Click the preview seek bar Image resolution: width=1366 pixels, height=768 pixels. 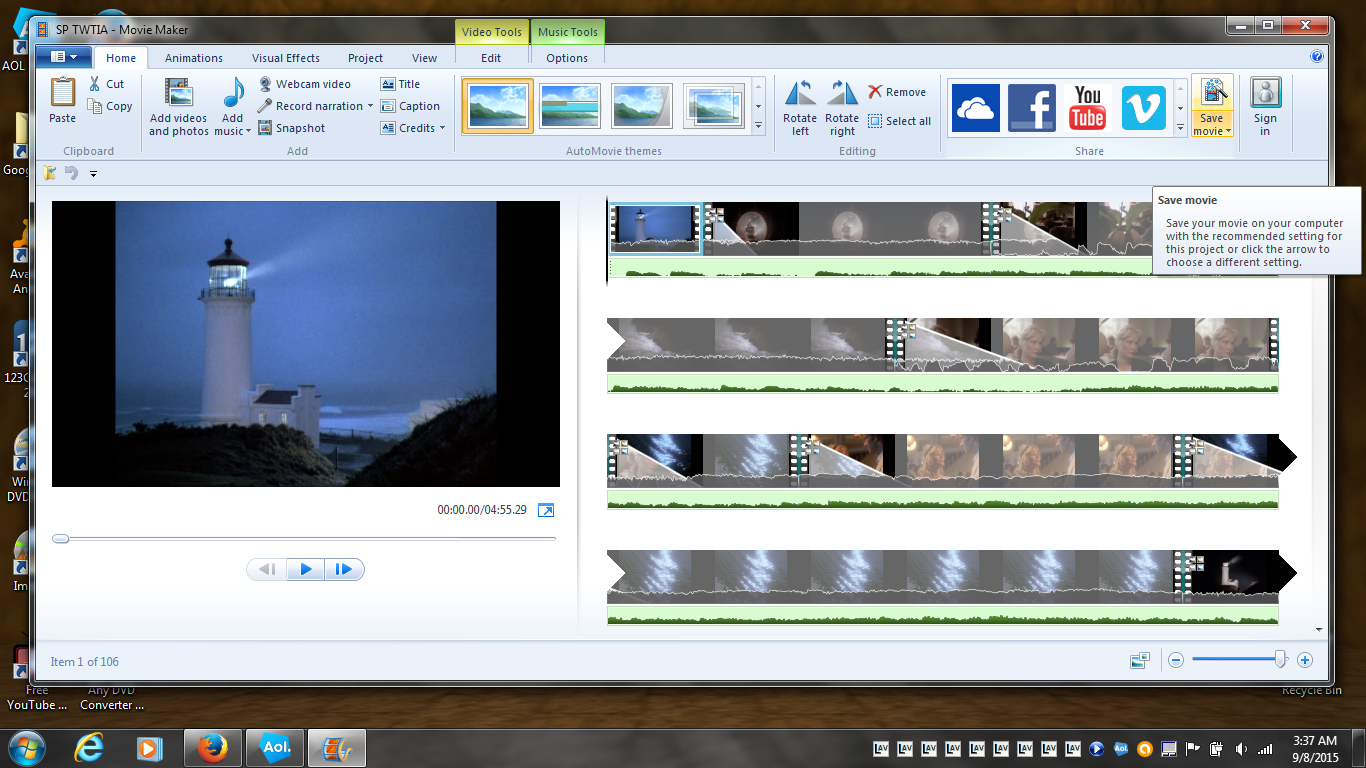click(x=304, y=538)
